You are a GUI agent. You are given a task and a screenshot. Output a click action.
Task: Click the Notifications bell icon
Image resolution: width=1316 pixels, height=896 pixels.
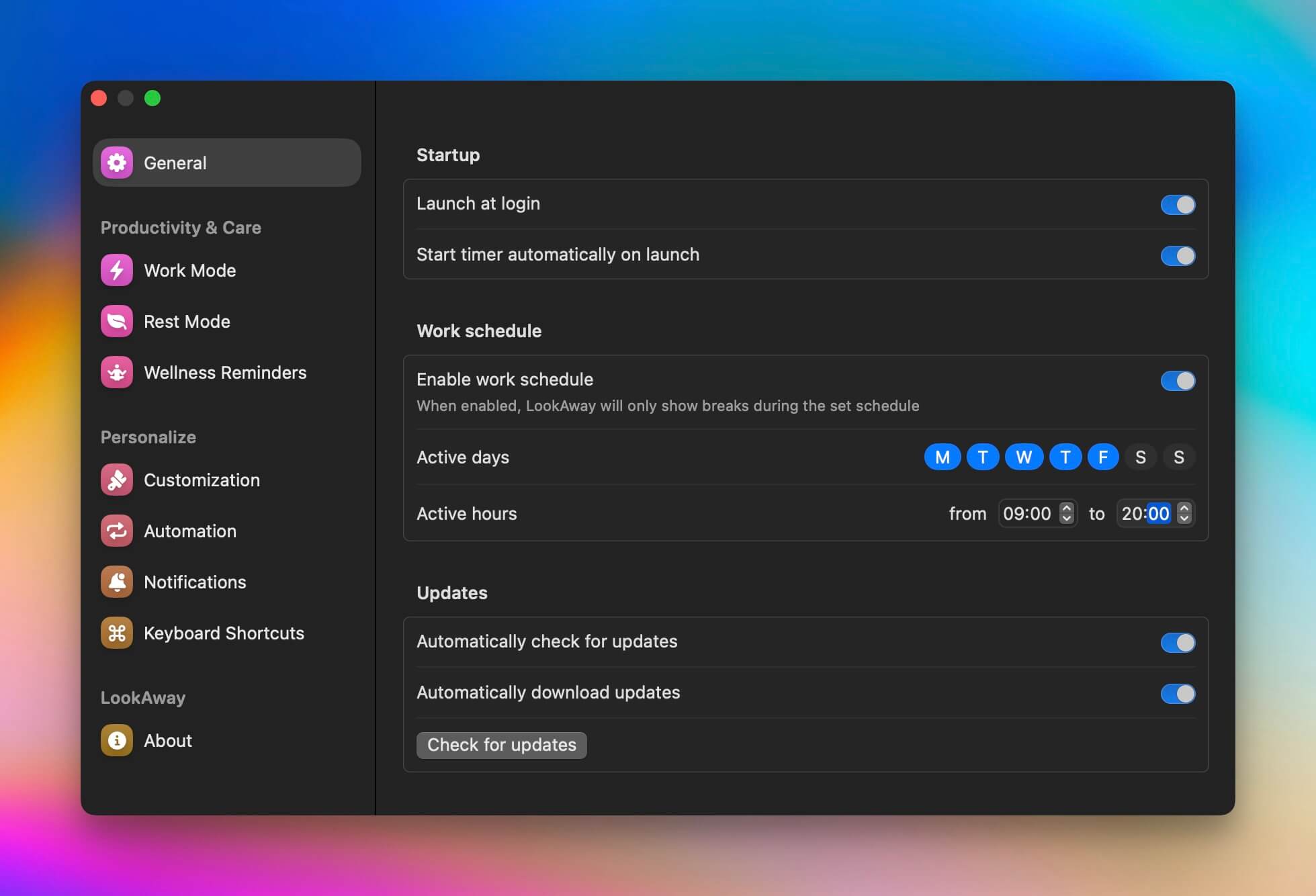click(117, 582)
